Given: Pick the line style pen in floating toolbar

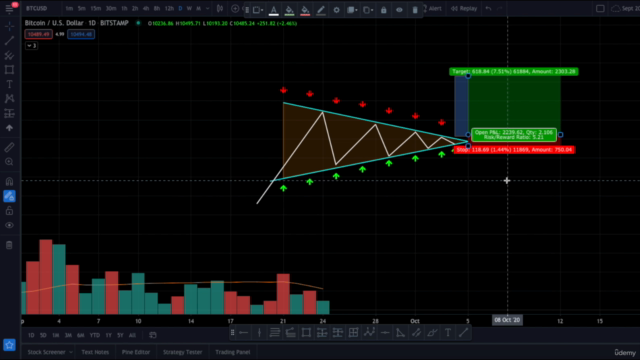Looking at the screenshot, I should pyautogui.click(x=321, y=10).
